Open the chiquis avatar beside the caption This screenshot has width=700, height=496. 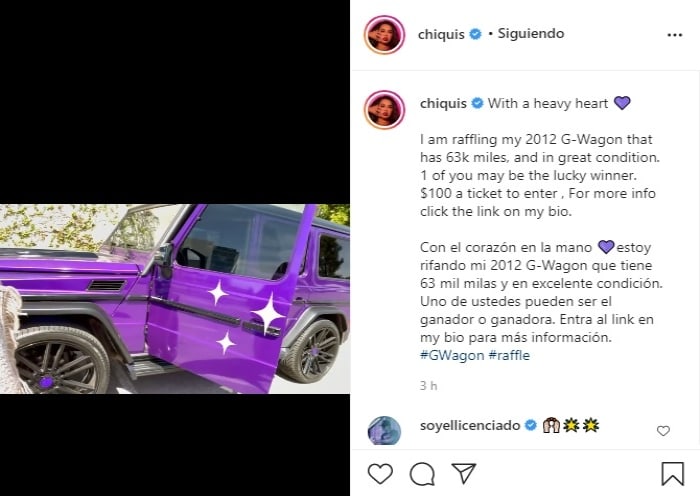pyautogui.click(x=384, y=110)
